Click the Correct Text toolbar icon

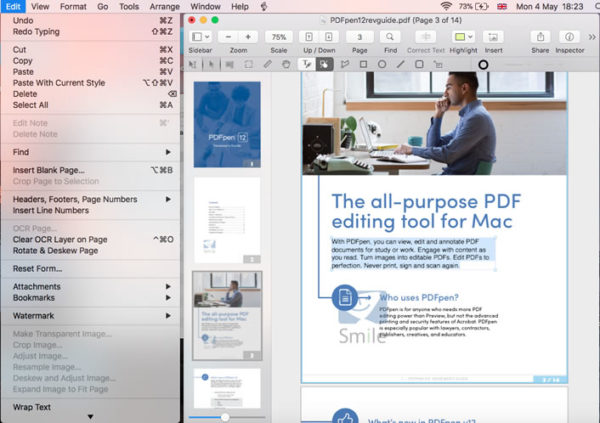[426, 37]
